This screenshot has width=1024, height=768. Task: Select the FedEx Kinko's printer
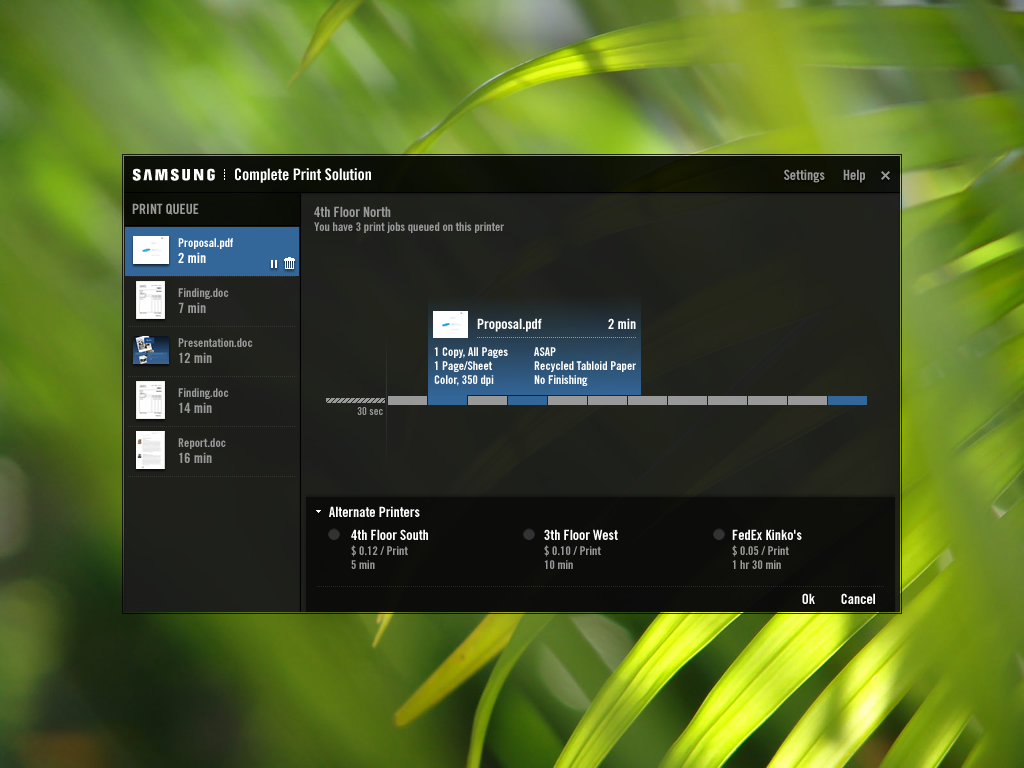click(x=719, y=534)
